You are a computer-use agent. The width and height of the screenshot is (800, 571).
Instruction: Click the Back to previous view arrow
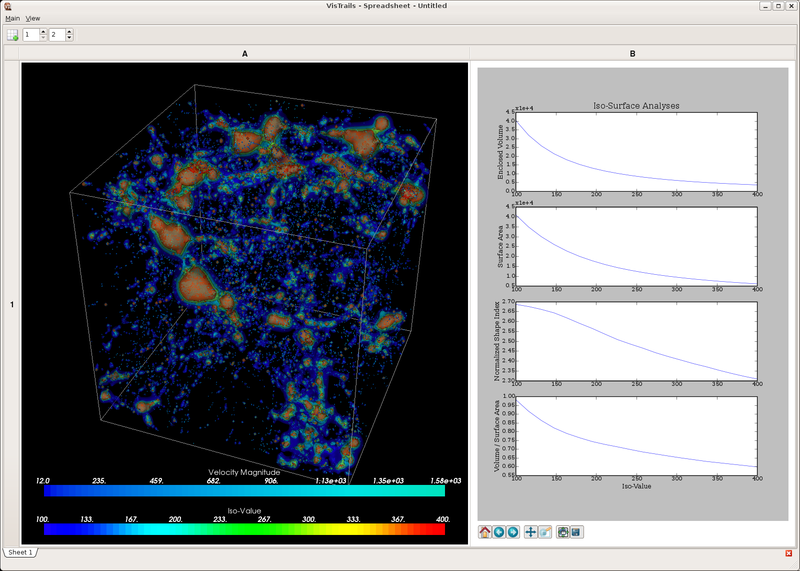[x=500, y=532]
